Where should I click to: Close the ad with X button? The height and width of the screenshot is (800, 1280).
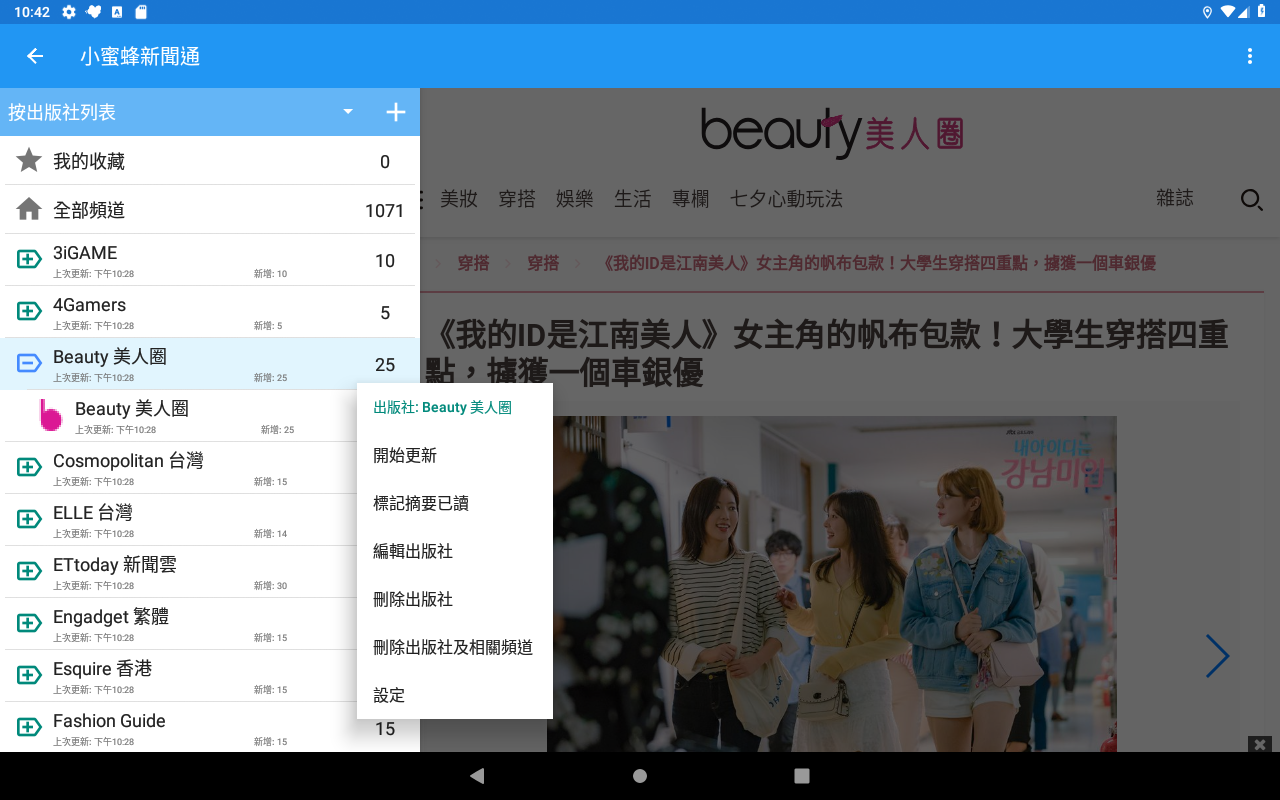1260,744
